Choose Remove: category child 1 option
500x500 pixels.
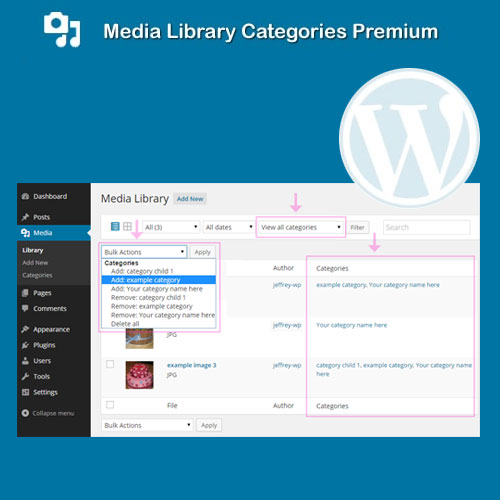coord(159,297)
